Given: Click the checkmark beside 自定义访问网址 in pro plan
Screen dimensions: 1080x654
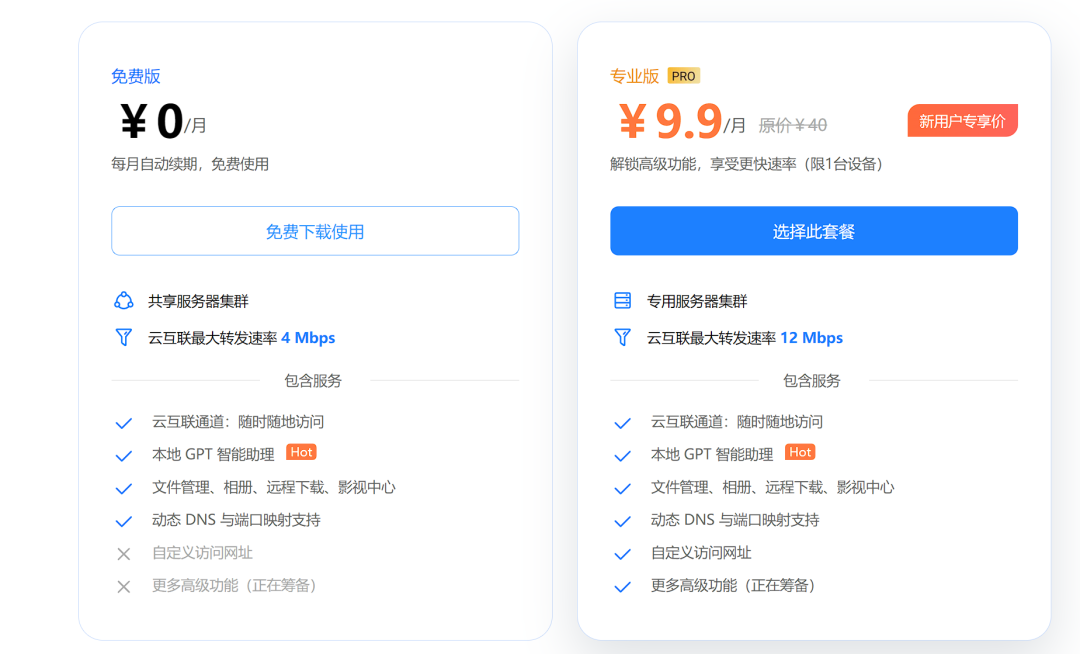Looking at the screenshot, I should [622, 553].
